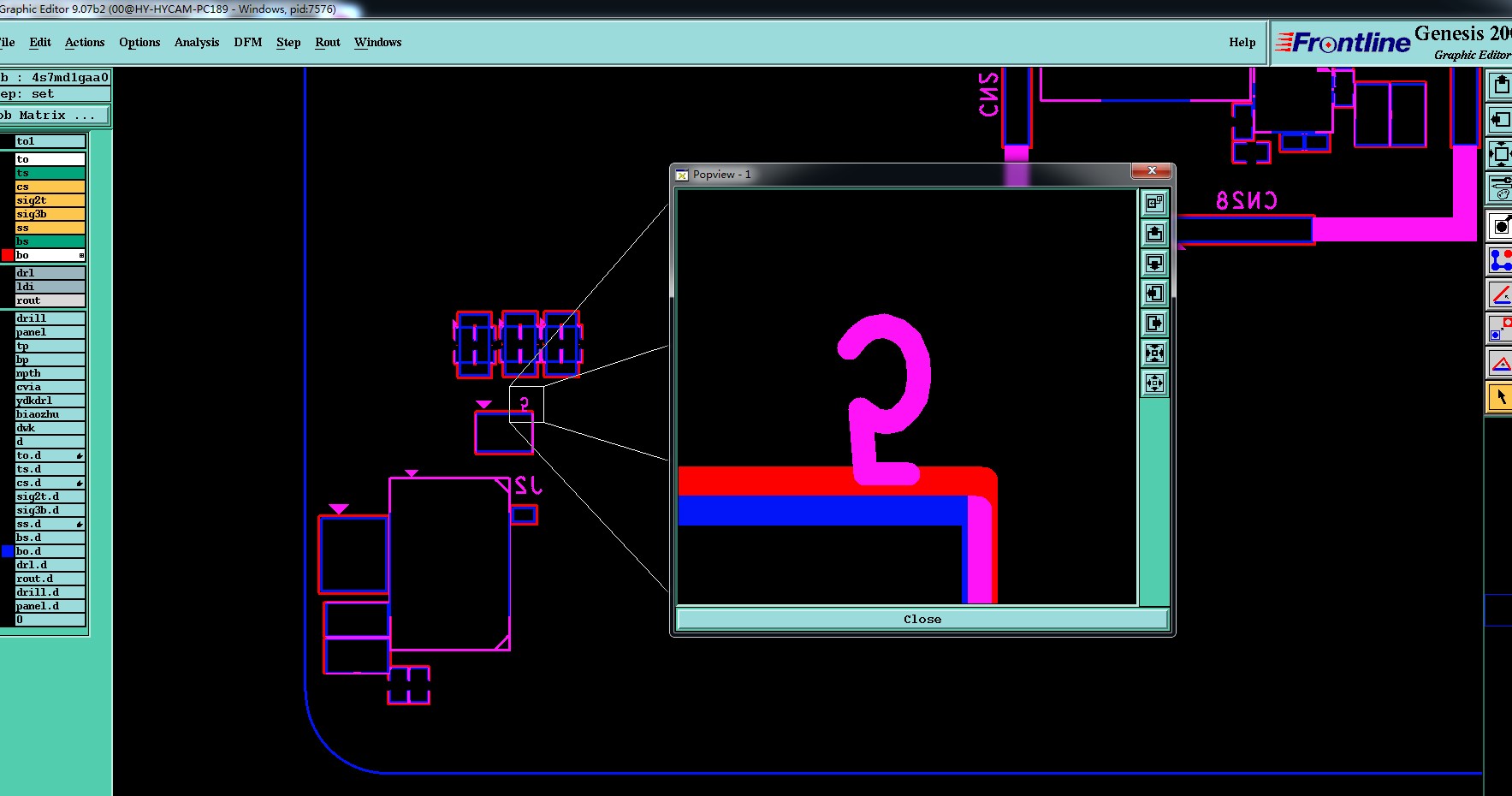The image size is (1512, 796).
Task: Close the Popview window with the X
Action: click(x=1152, y=171)
